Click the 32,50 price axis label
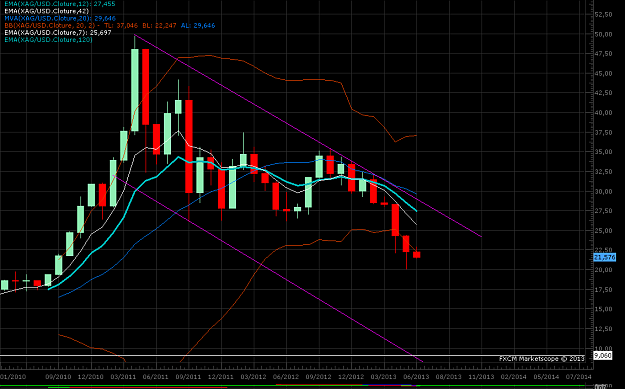 point(603,172)
